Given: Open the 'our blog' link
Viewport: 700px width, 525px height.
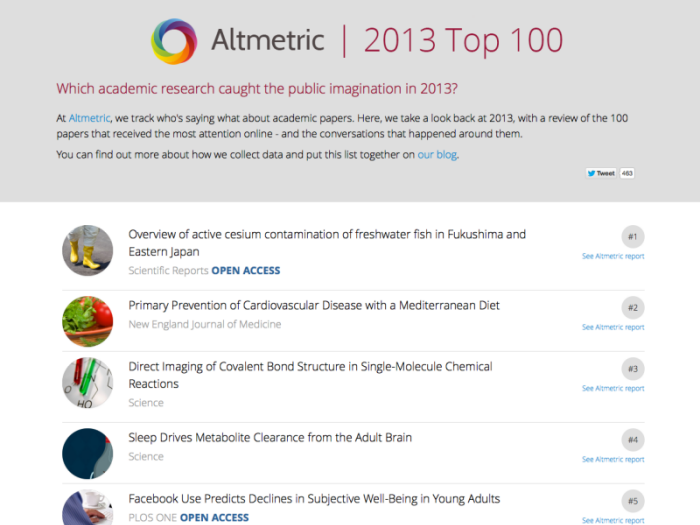Looking at the screenshot, I should (437, 154).
